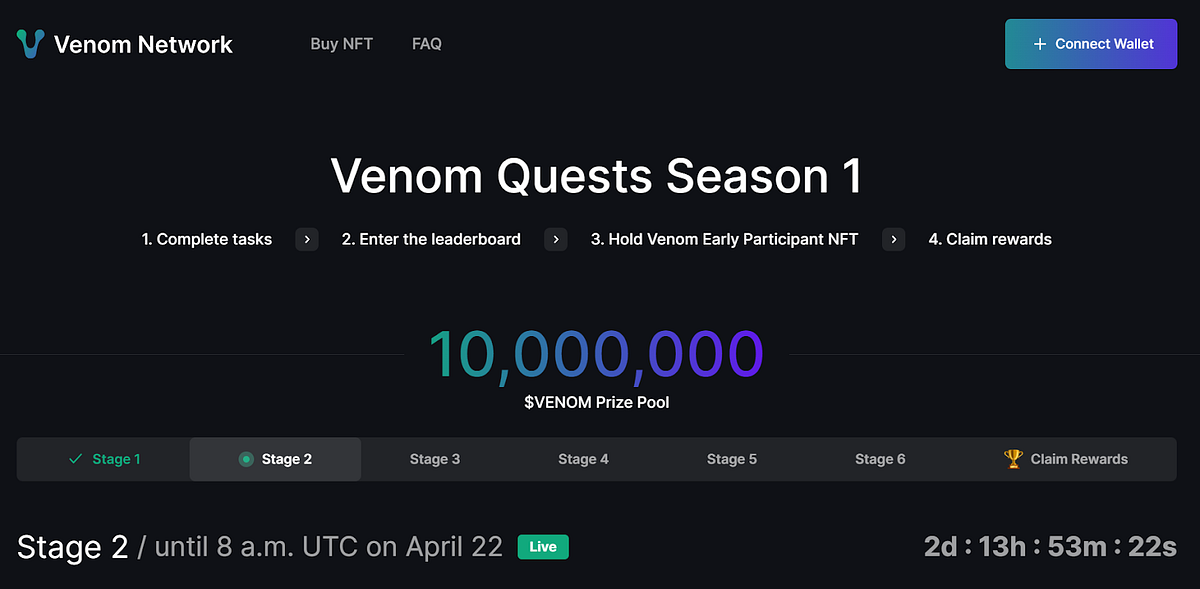Toggle the Live status badge
Image resolution: width=1200 pixels, height=589 pixels.
point(543,547)
